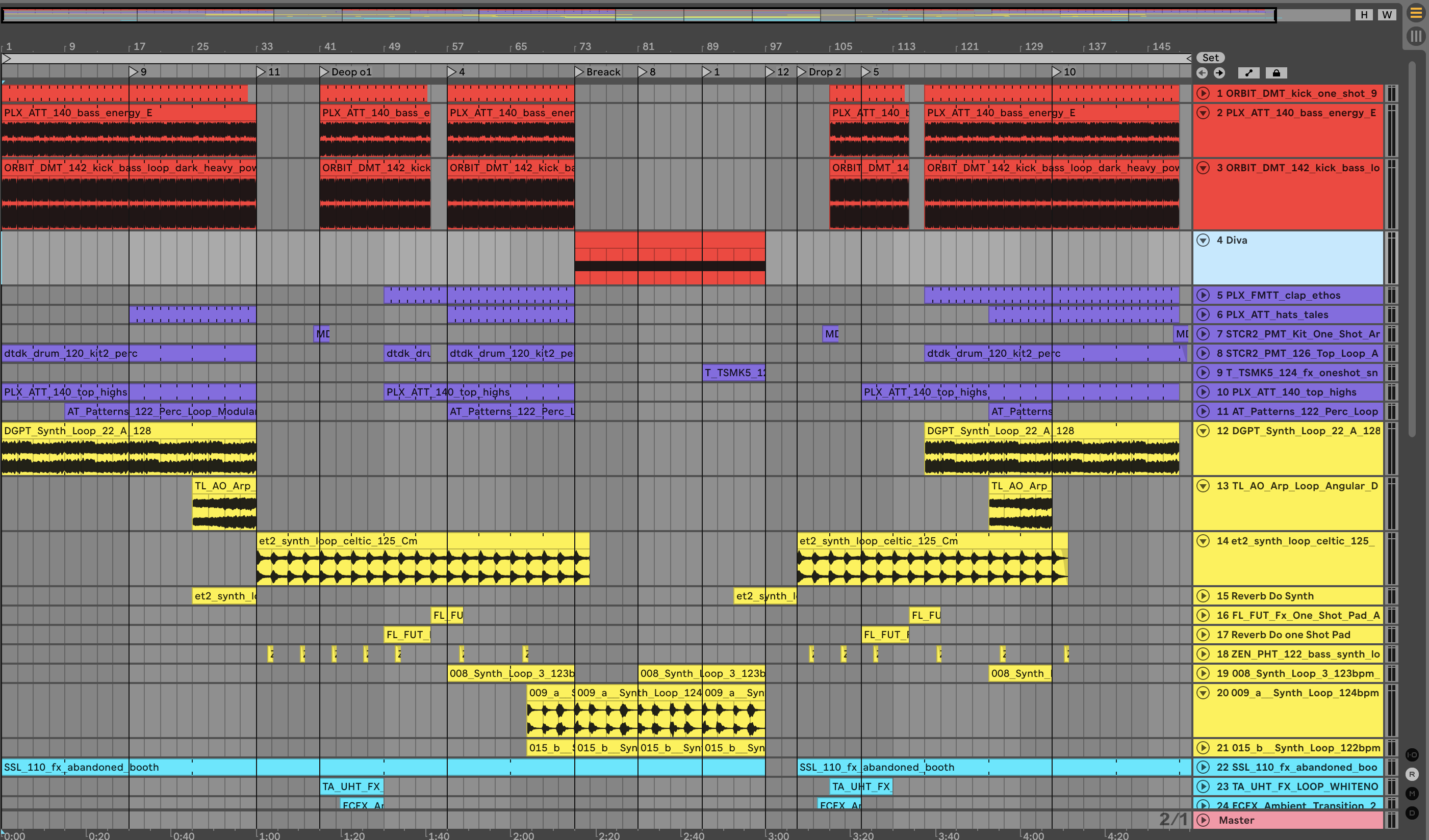Unfold the Master track arrow
This screenshot has height=840, width=1429.
point(1203,820)
